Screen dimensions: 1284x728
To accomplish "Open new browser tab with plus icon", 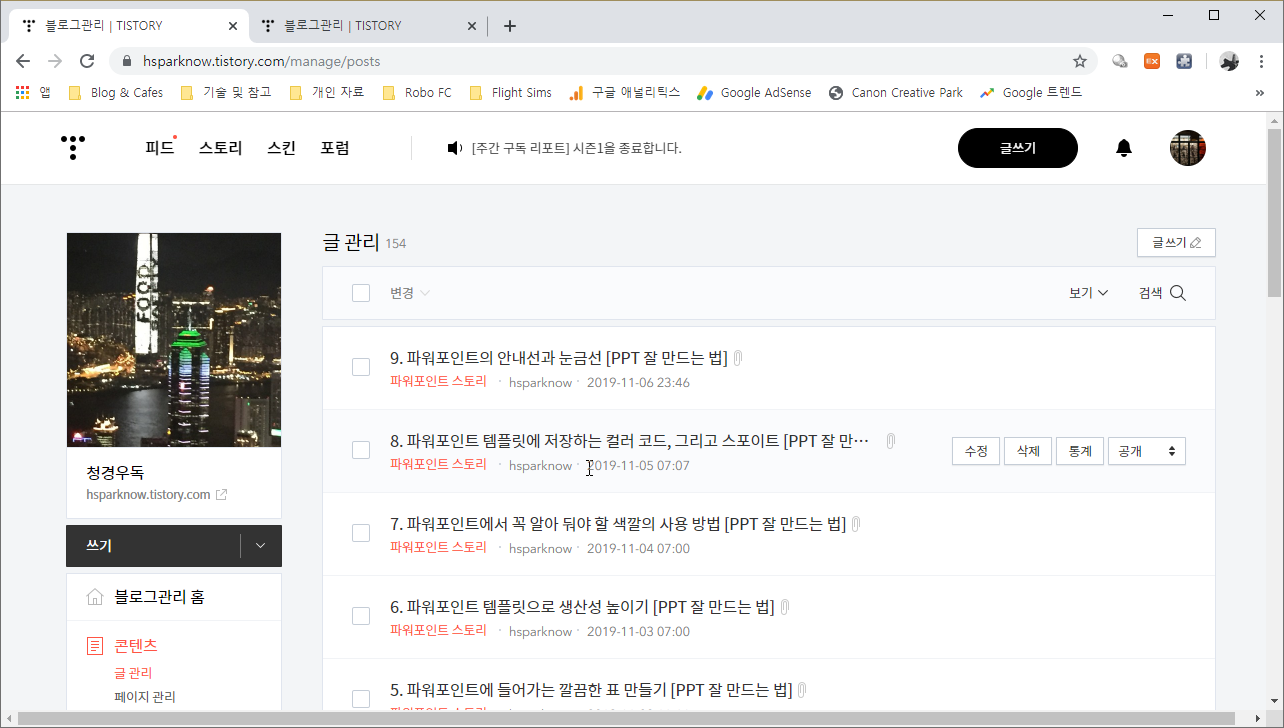I will (x=510, y=26).
